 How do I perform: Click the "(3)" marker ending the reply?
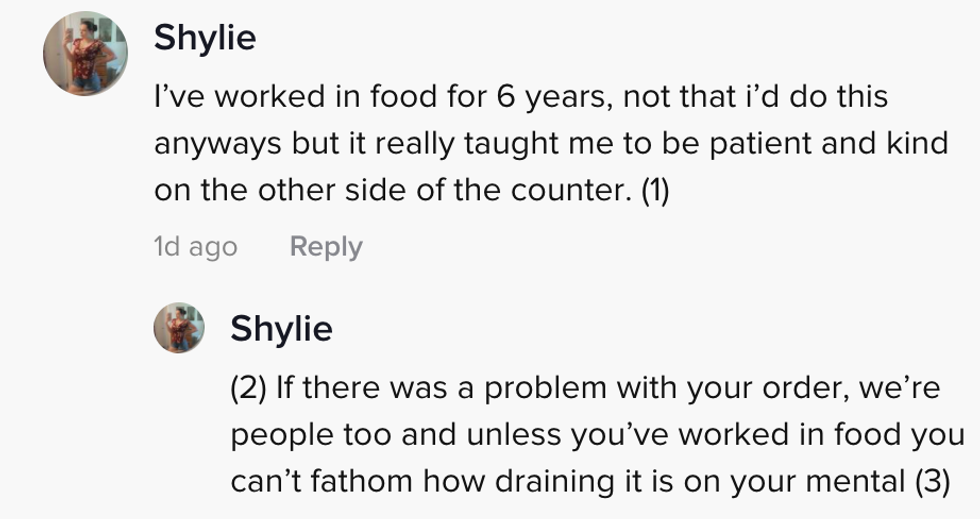[932, 481]
